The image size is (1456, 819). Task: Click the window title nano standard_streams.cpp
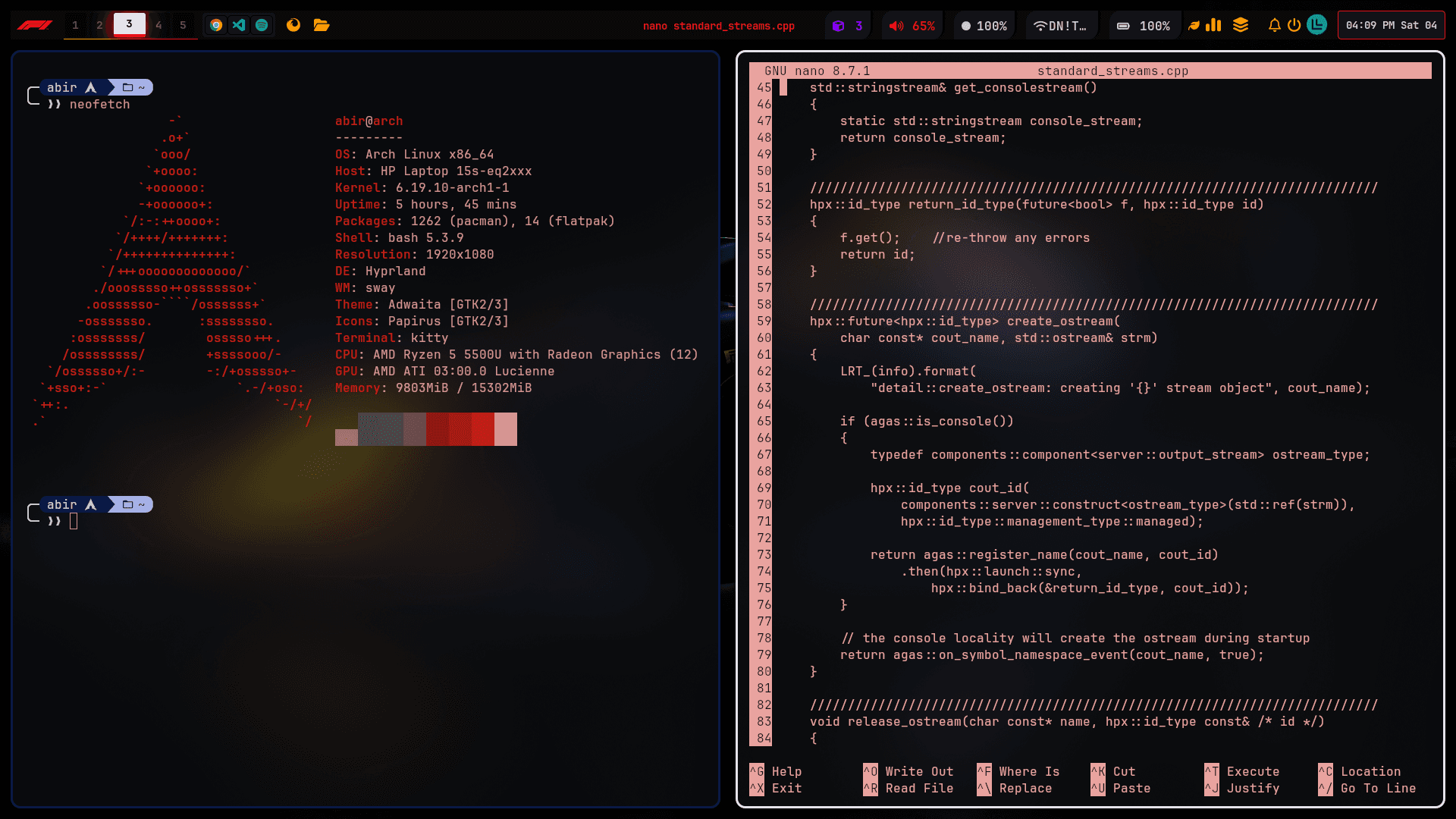tap(719, 26)
